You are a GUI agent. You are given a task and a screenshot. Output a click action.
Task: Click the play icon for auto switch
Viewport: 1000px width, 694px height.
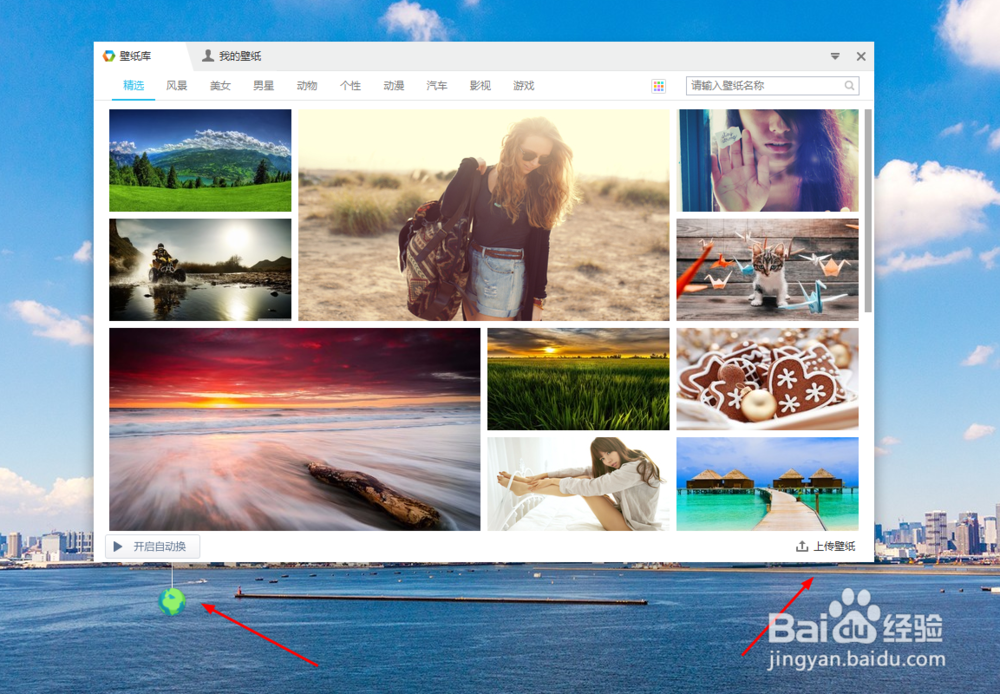(x=118, y=547)
